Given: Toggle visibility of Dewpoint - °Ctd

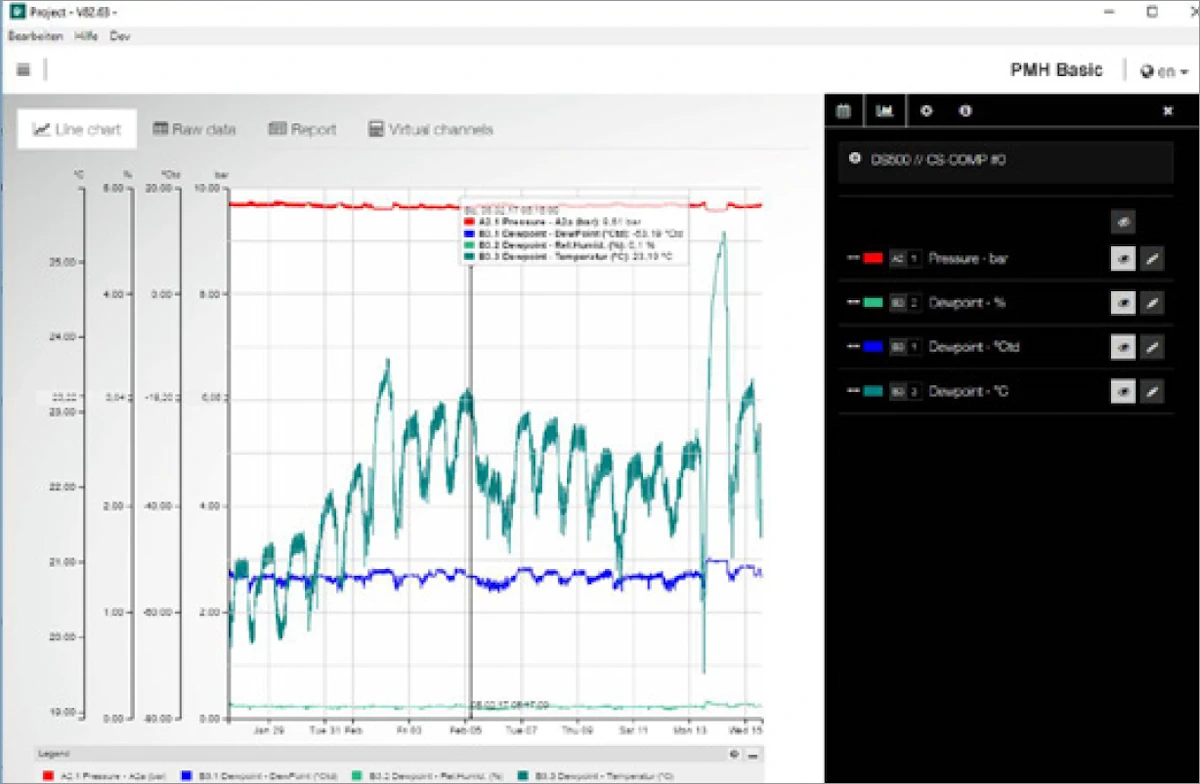Looking at the screenshot, I should pyautogui.click(x=1122, y=347).
